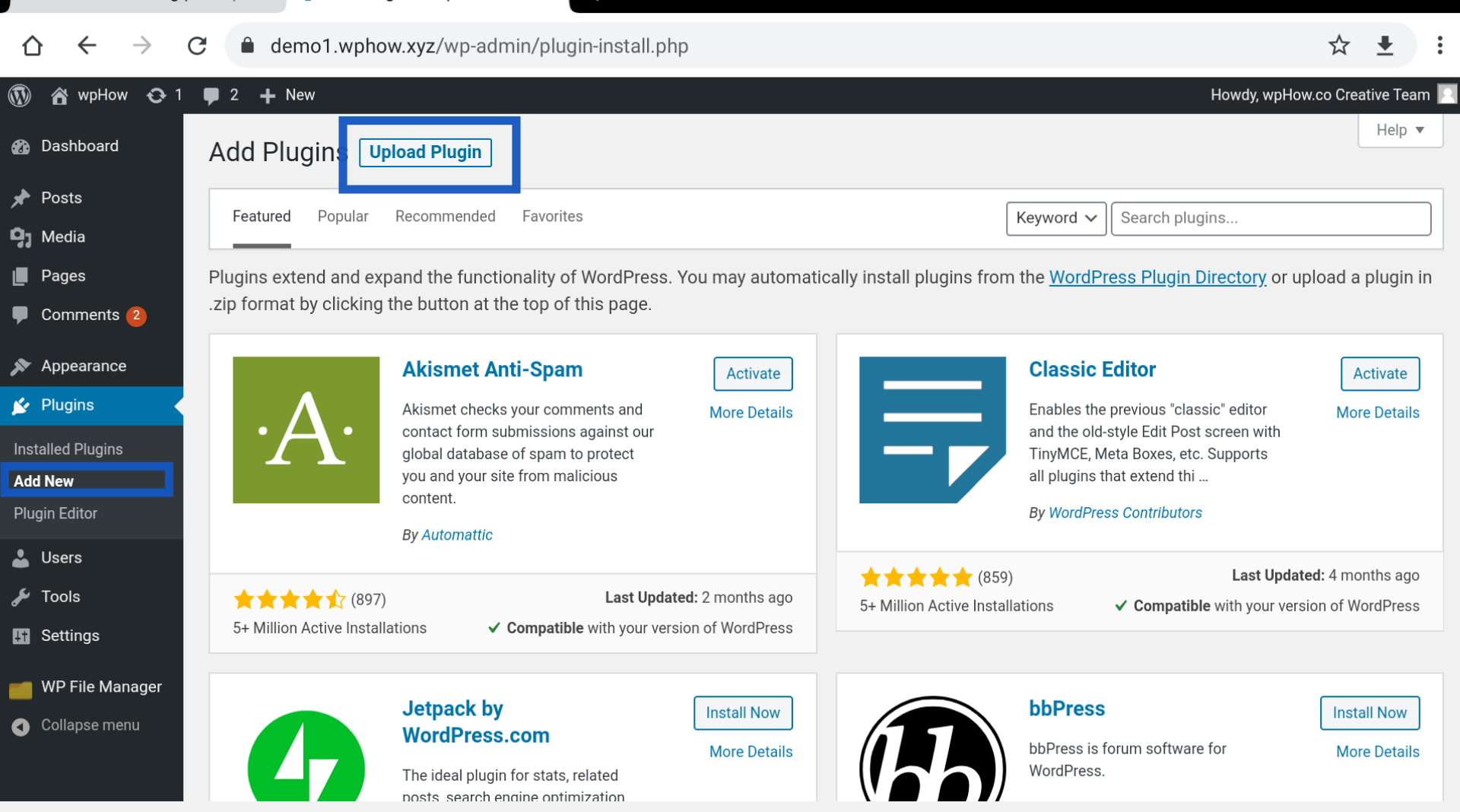View More Details for Akismet Anti-Spam
Viewport: 1460px width, 812px height.
tap(751, 412)
